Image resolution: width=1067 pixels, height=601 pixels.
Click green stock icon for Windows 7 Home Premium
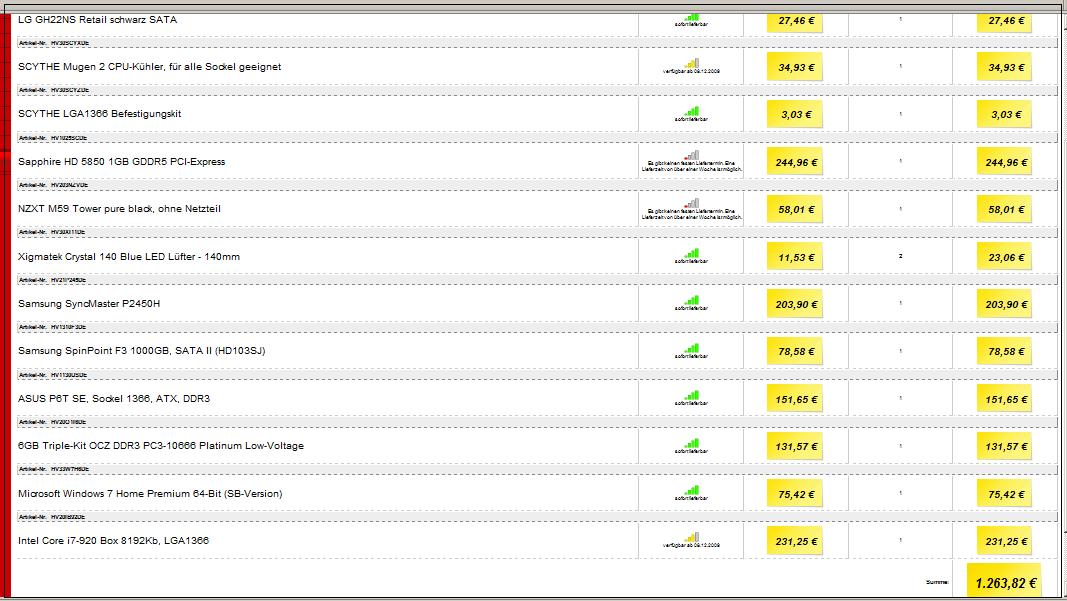click(x=691, y=490)
